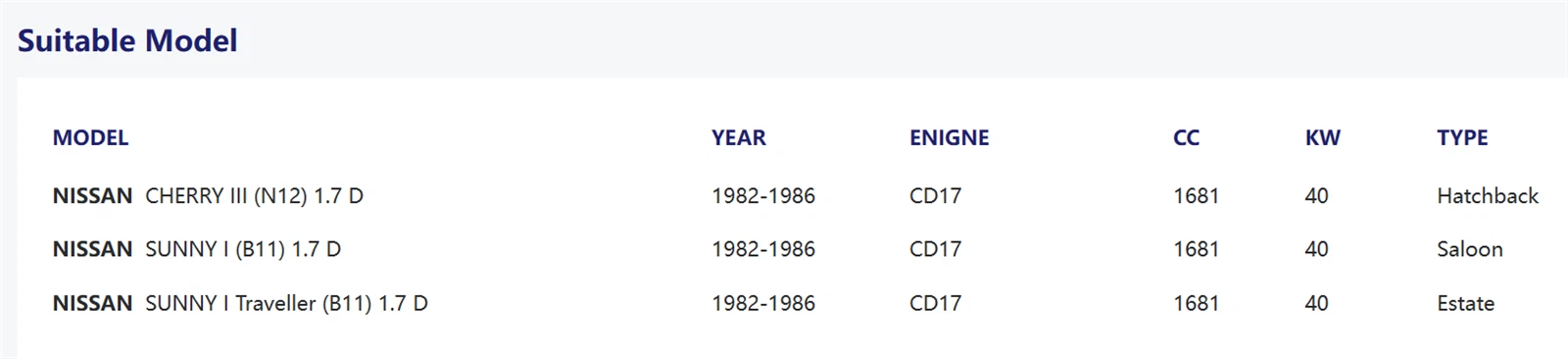Open the NISSAN SUNNY I Traveller (B11) model
The width and height of the screenshot is (1568, 359).
(240, 303)
